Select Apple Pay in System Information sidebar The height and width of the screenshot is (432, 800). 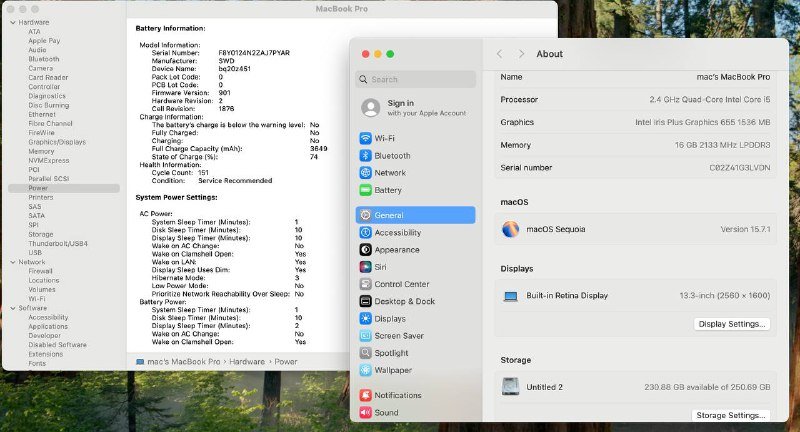[44, 41]
